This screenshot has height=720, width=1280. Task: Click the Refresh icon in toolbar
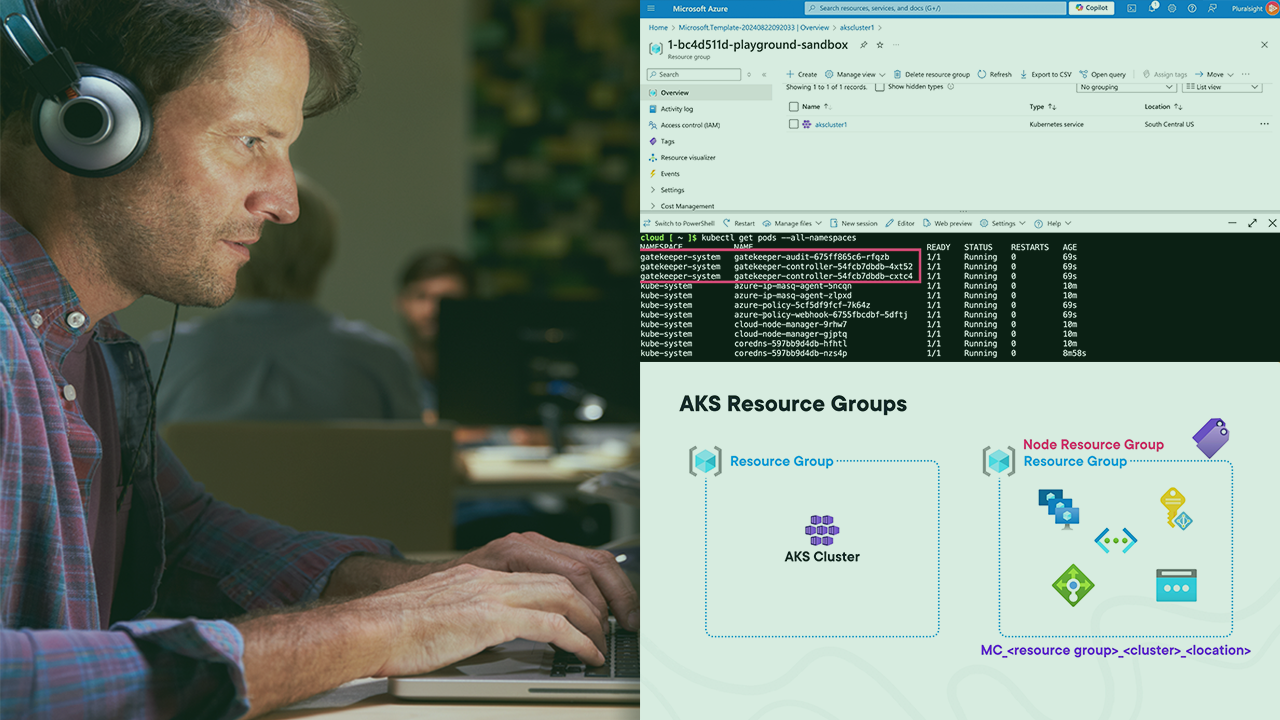point(995,74)
